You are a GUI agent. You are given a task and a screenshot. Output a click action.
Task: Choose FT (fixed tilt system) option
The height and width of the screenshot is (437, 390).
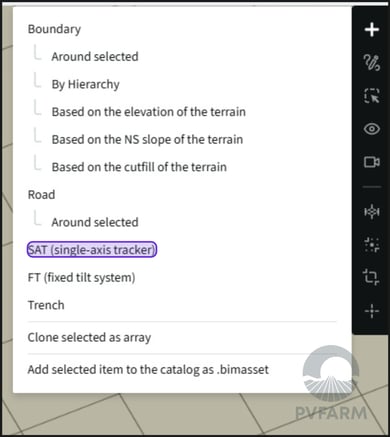pos(81,277)
